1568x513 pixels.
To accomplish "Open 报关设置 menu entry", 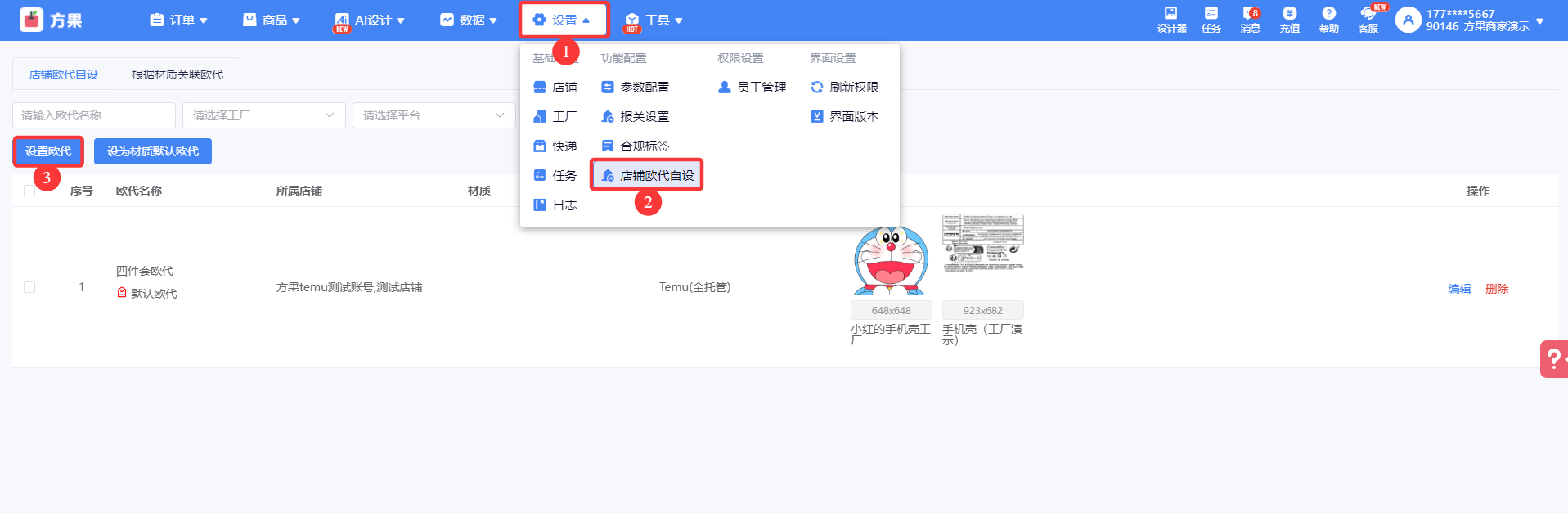I will point(635,116).
